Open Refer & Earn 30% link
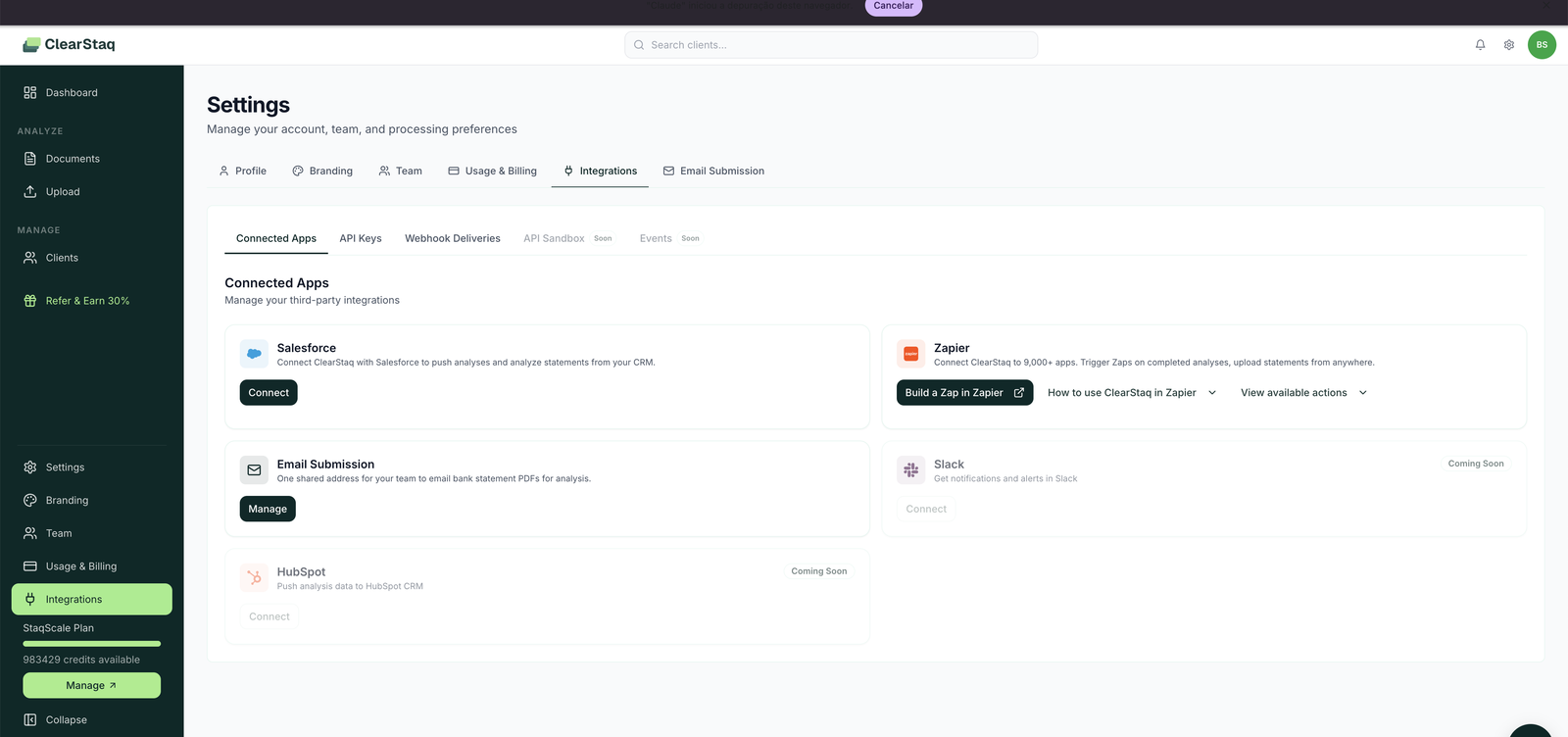This screenshot has width=1568, height=737. 92,301
